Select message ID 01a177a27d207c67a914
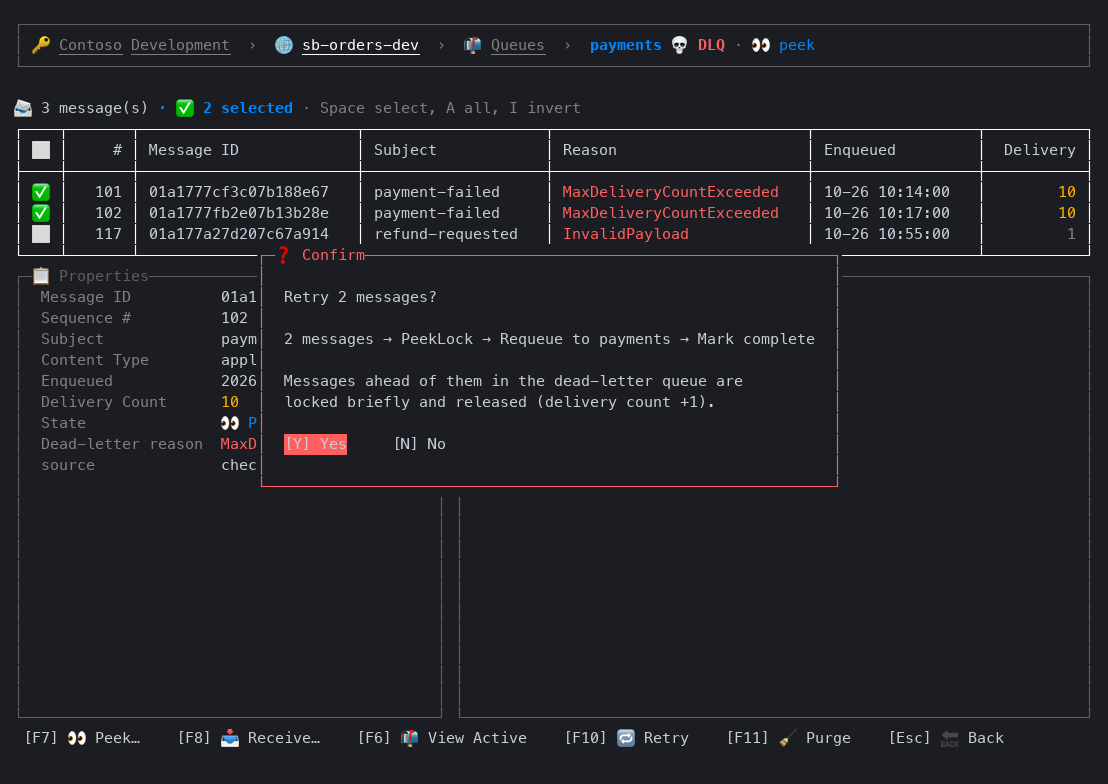Image resolution: width=1108 pixels, height=784 pixels. point(239,234)
